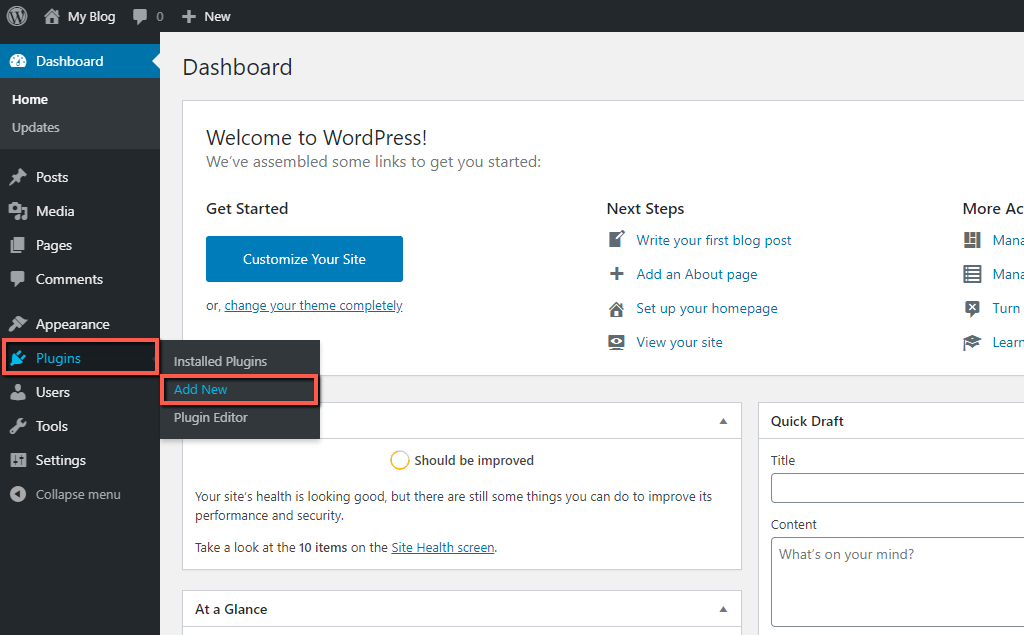Click the menus list icon in More Actions
Viewport: 1024px width, 635px height.
click(972, 274)
